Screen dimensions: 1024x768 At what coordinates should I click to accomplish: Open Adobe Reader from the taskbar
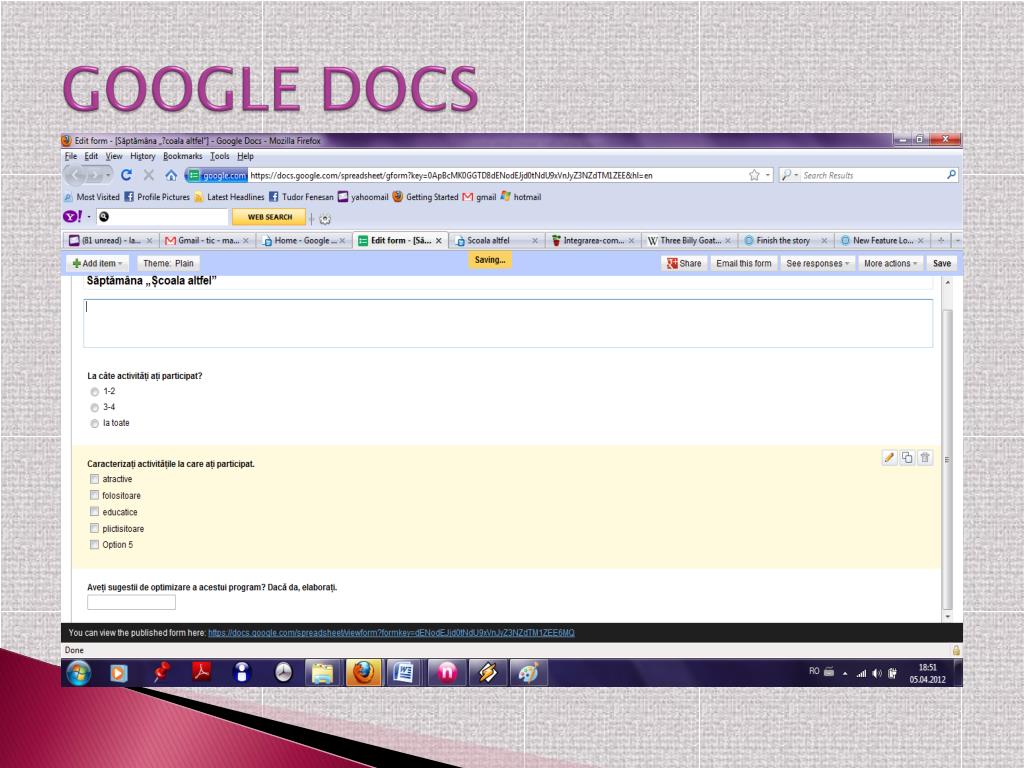[x=201, y=672]
